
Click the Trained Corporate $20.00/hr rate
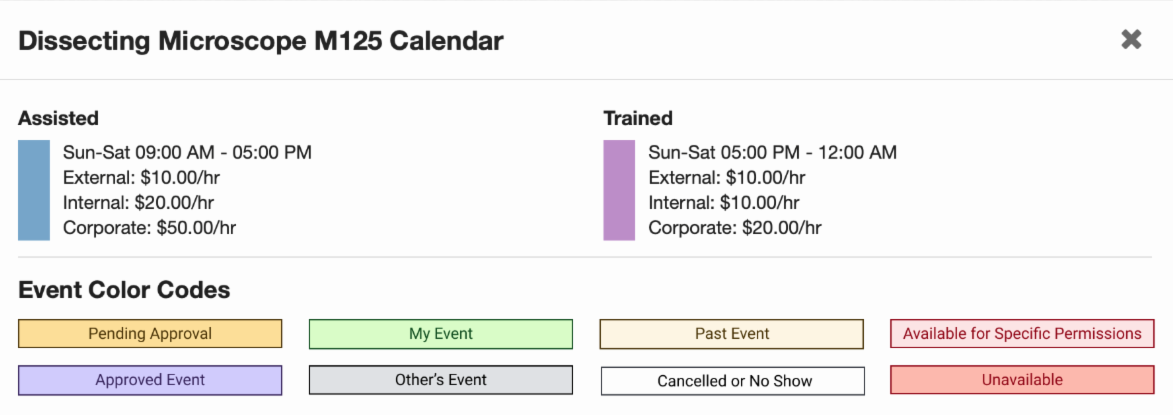(735, 228)
